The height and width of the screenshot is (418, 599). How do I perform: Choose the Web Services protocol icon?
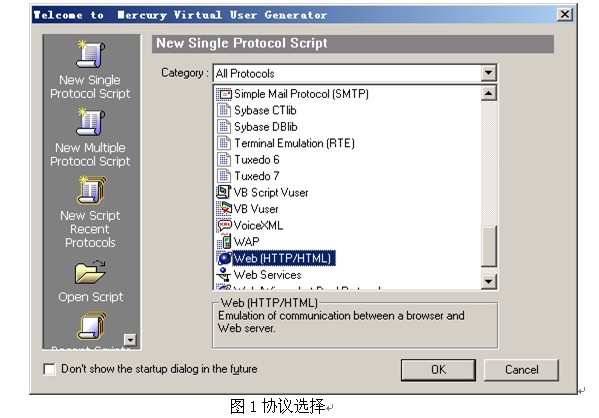224,274
